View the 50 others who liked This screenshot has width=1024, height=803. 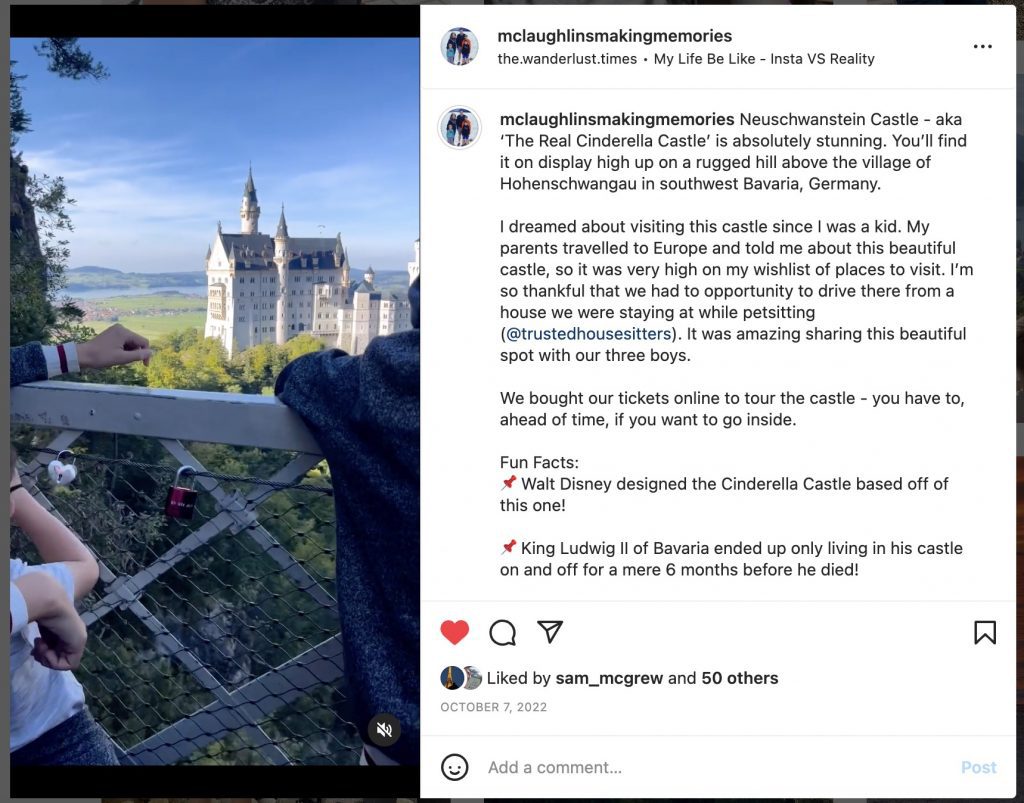click(739, 678)
